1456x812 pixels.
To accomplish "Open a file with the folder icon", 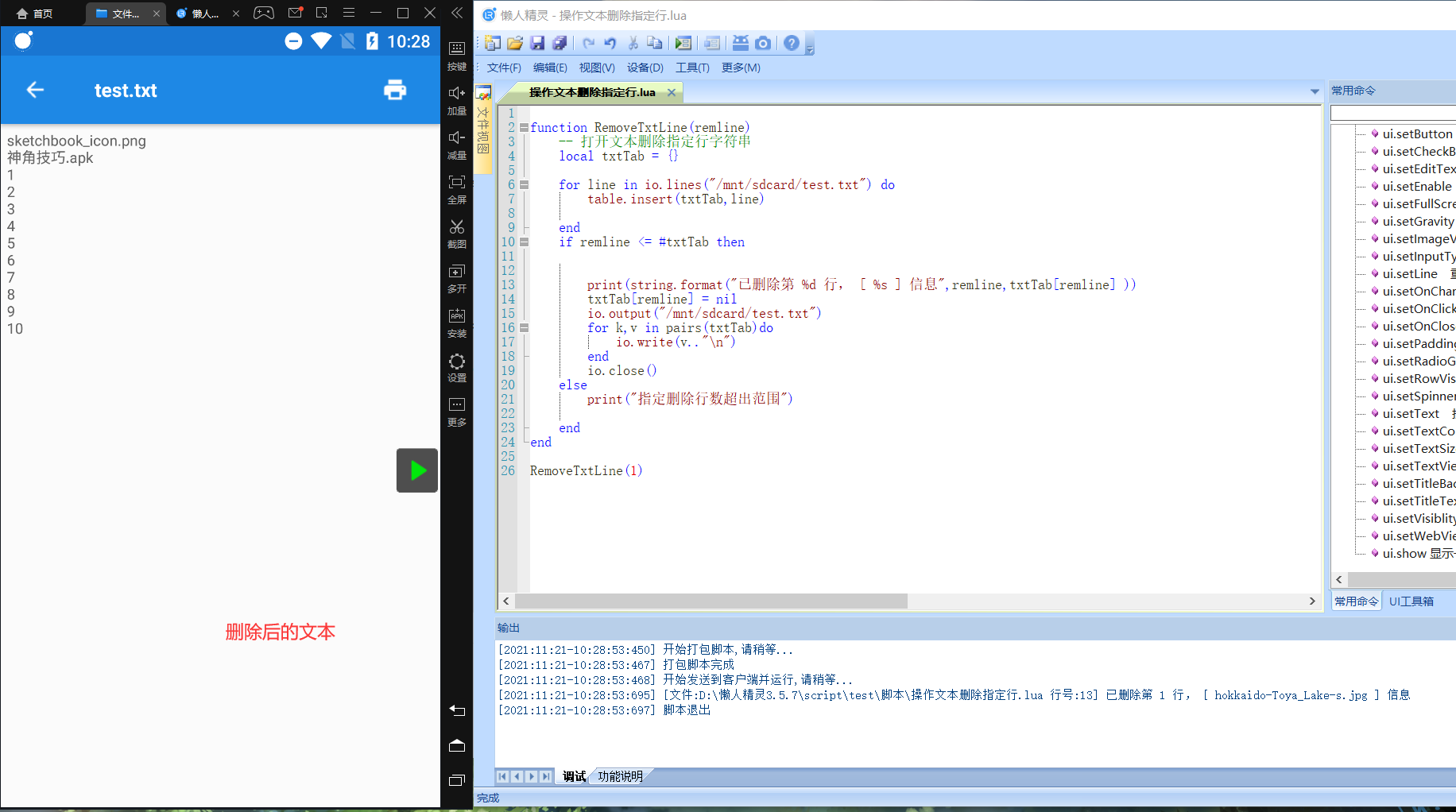I will [515, 44].
